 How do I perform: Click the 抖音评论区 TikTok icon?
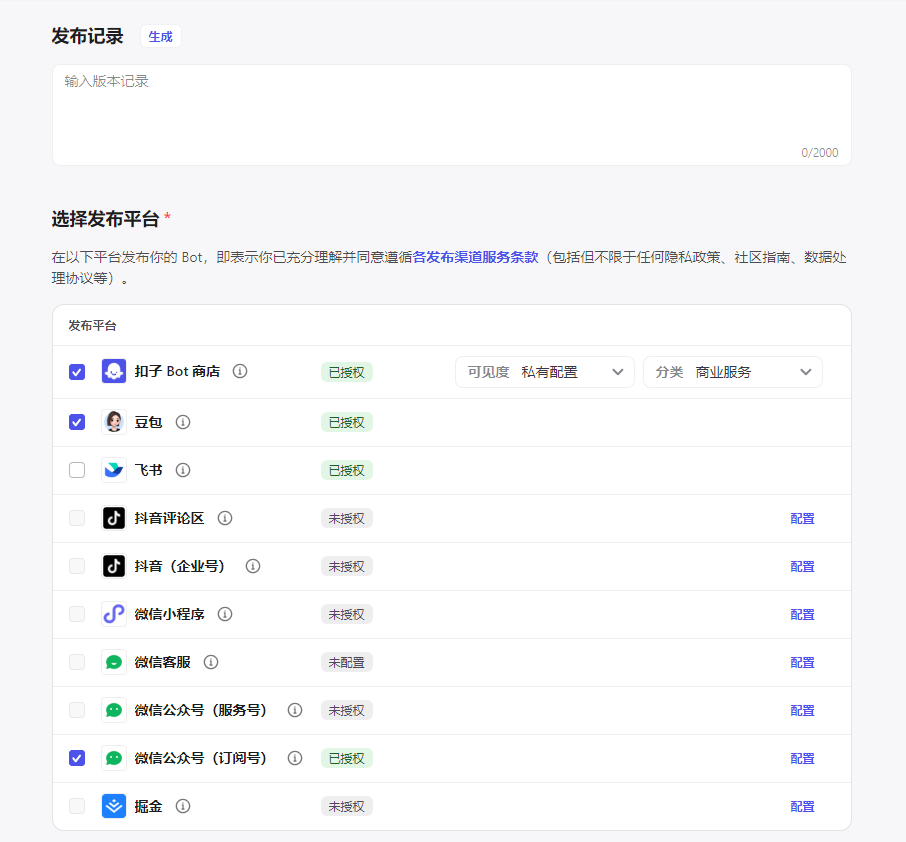tap(114, 518)
